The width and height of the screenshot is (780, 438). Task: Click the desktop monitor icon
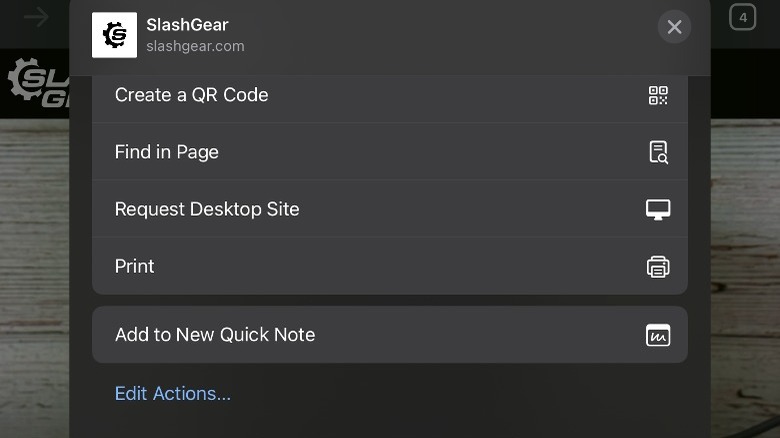pyautogui.click(x=657, y=210)
